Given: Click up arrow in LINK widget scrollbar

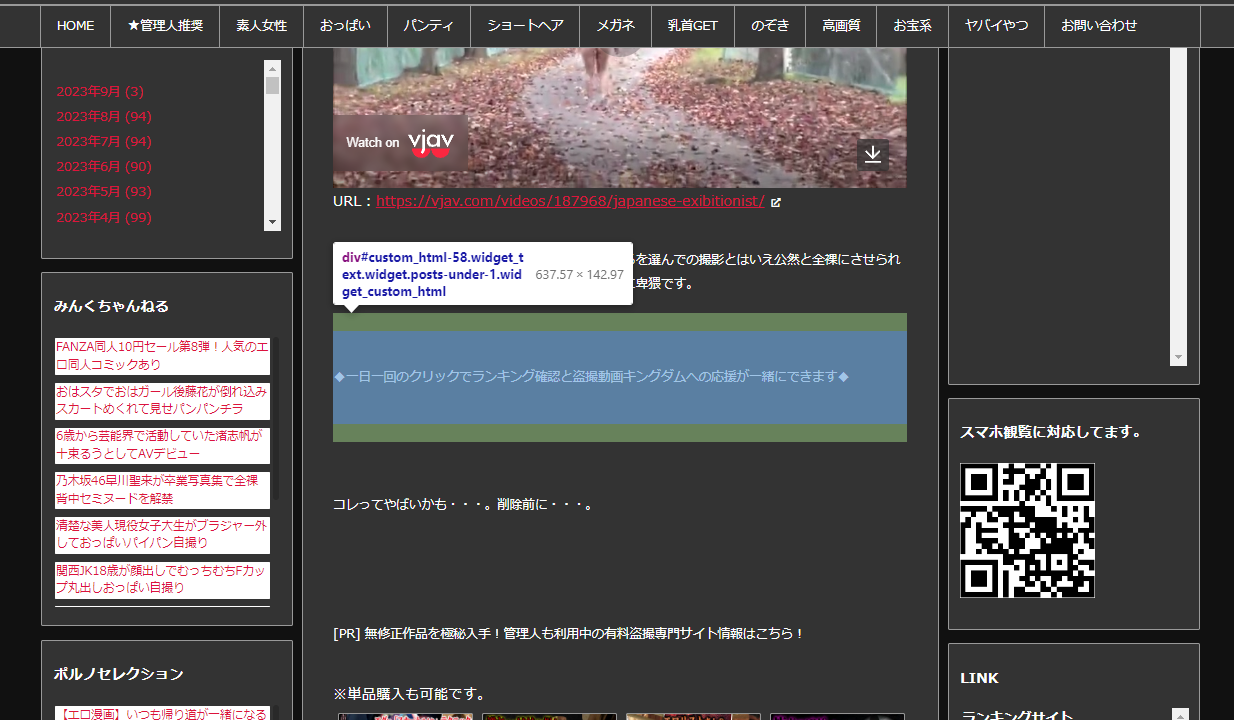Looking at the screenshot, I should point(1180,715).
